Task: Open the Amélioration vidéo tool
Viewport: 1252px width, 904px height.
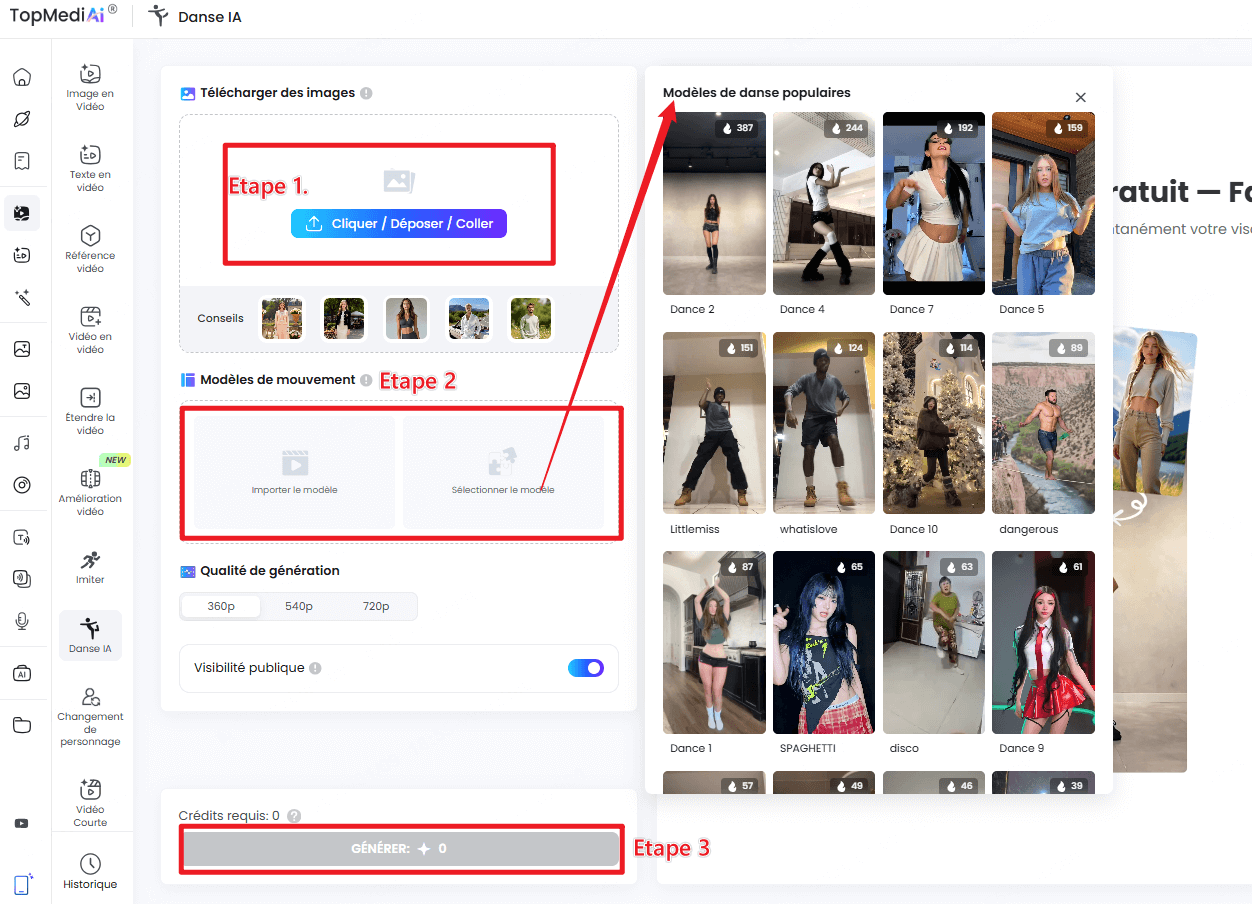Action: click(x=91, y=492)
